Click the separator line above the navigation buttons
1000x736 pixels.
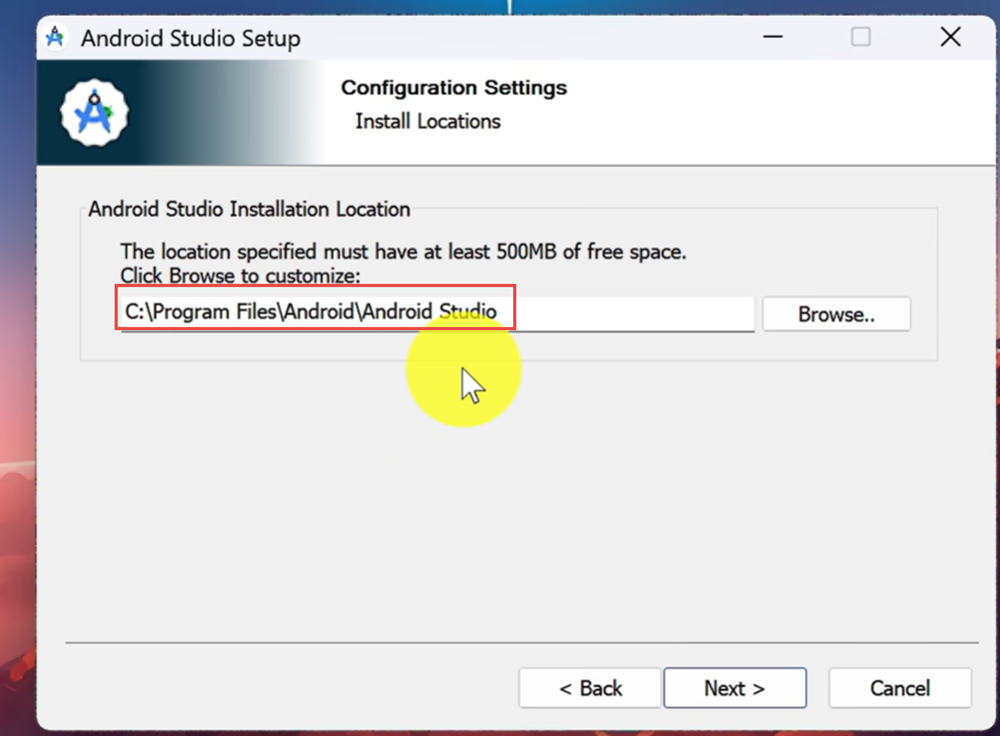[x=520, y=642]
